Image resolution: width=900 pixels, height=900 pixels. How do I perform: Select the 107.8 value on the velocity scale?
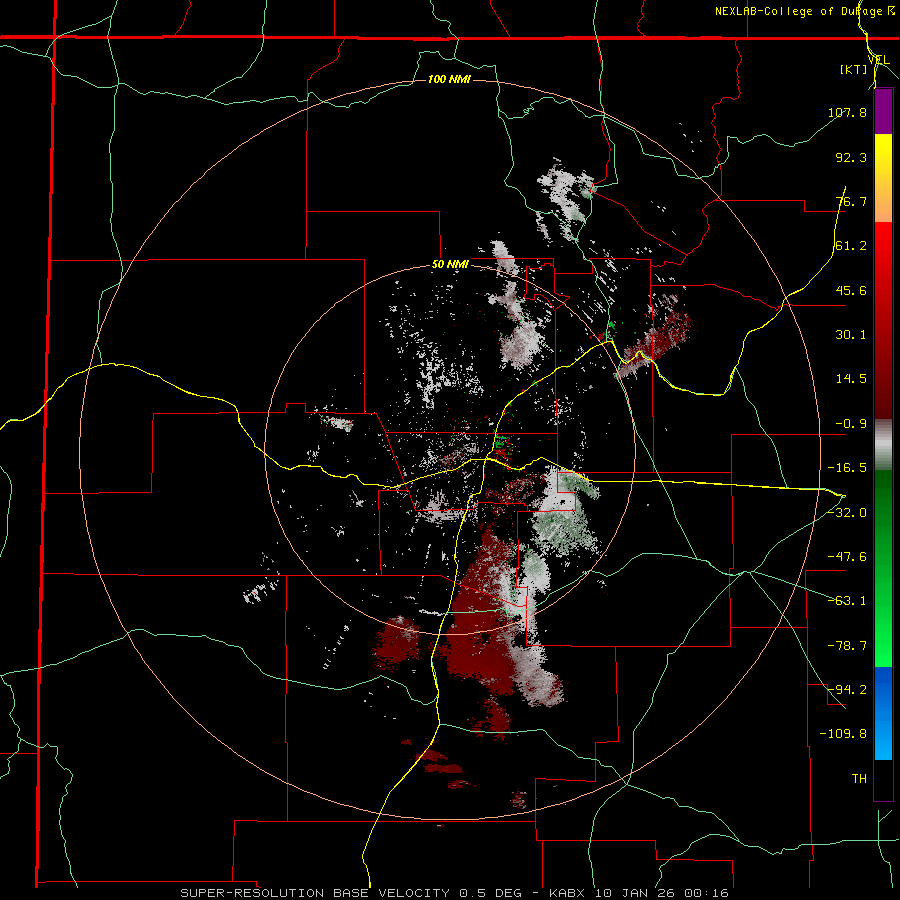847,112
